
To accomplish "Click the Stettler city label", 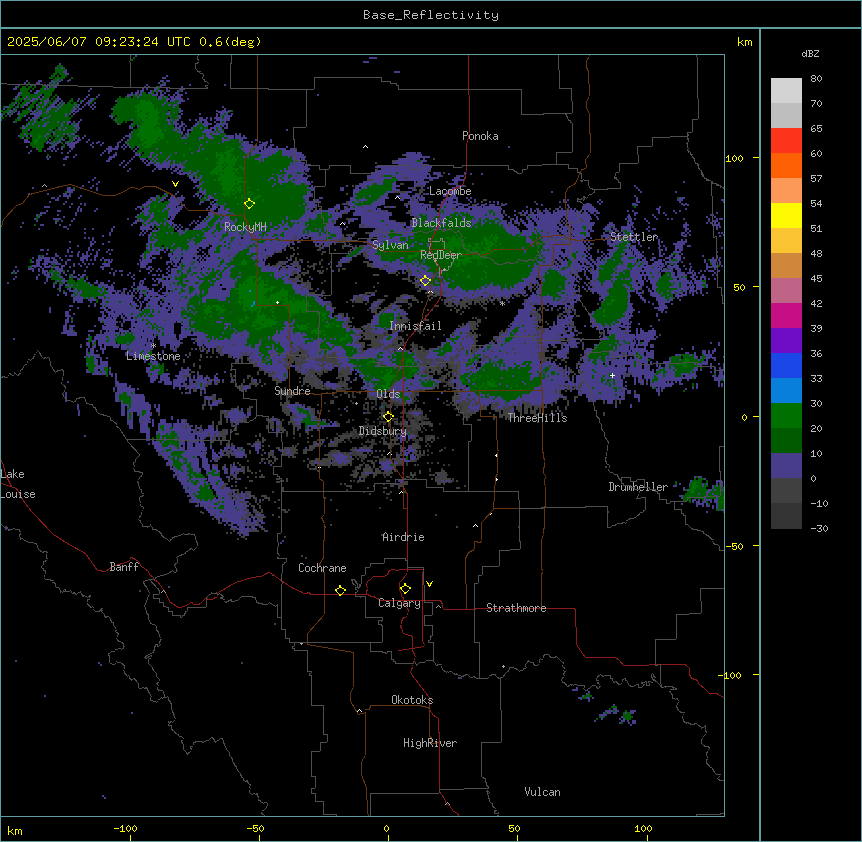I will 634,237.
